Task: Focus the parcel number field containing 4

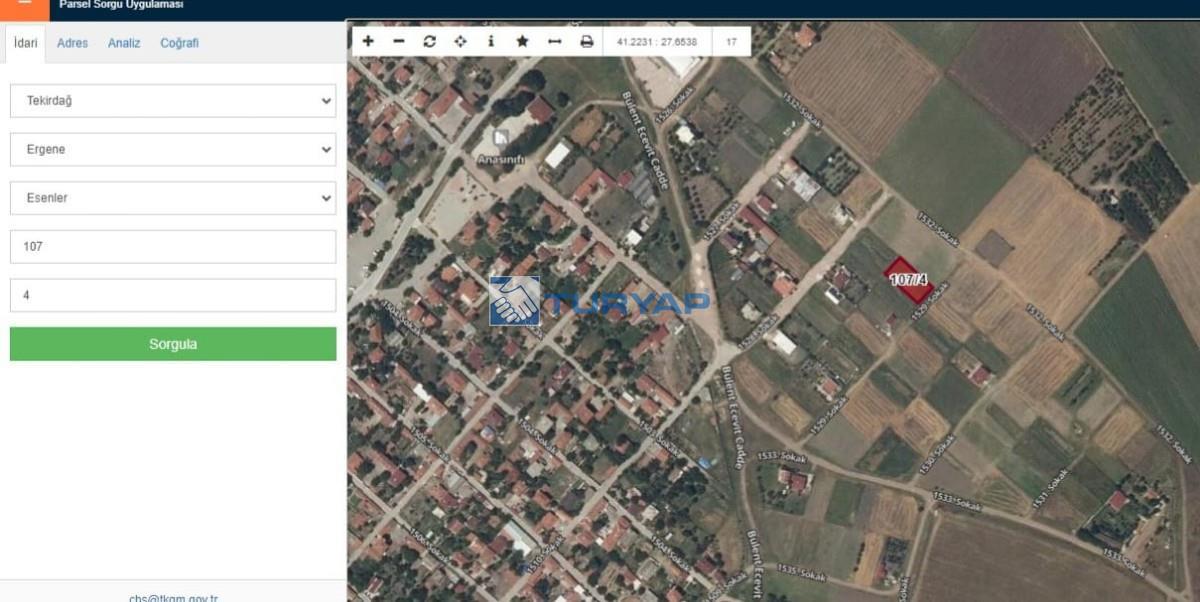Action: (x=173, y=296)
